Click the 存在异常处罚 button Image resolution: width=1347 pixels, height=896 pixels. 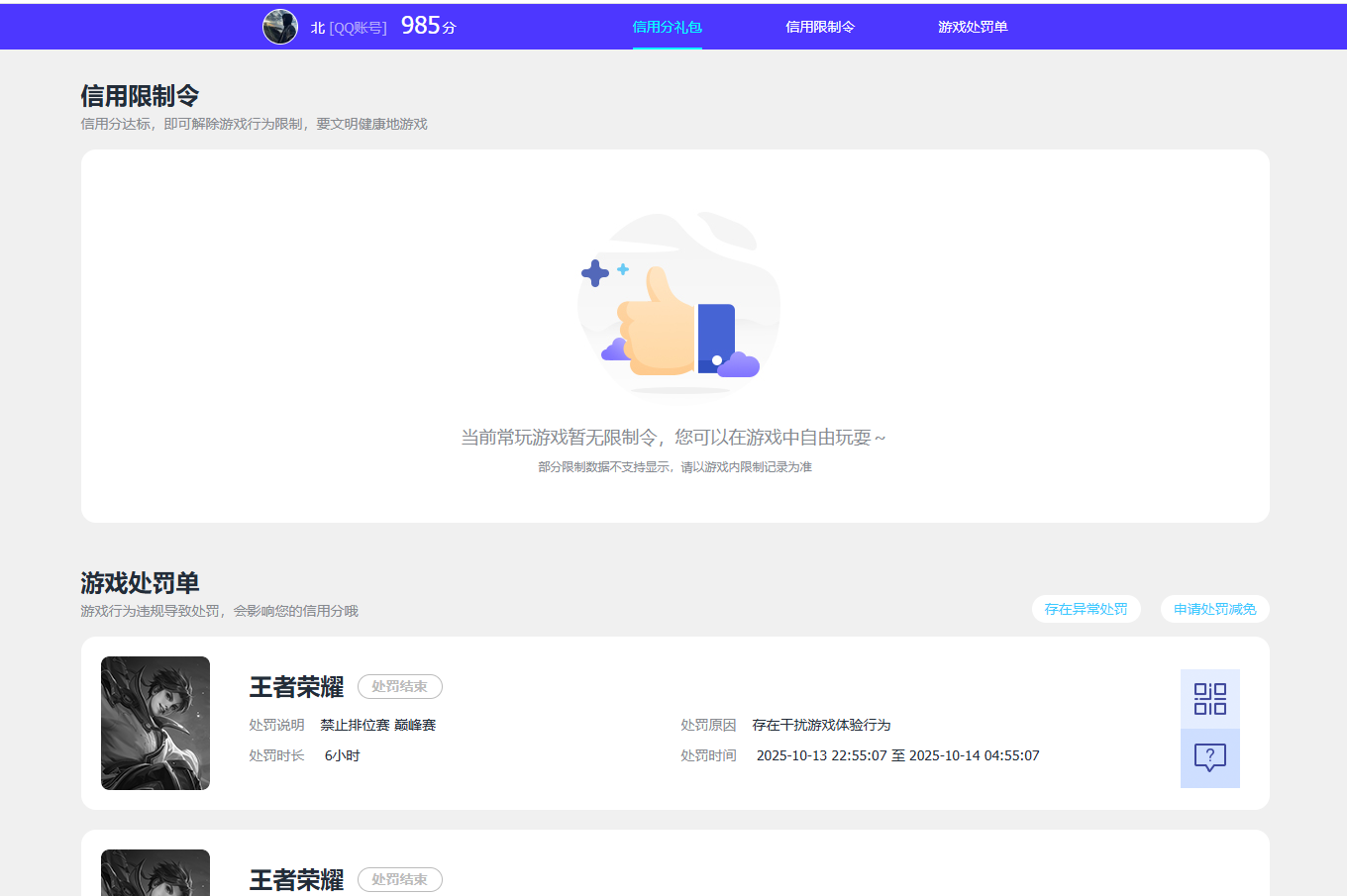pyautogui.click(x=1086, y=609)
